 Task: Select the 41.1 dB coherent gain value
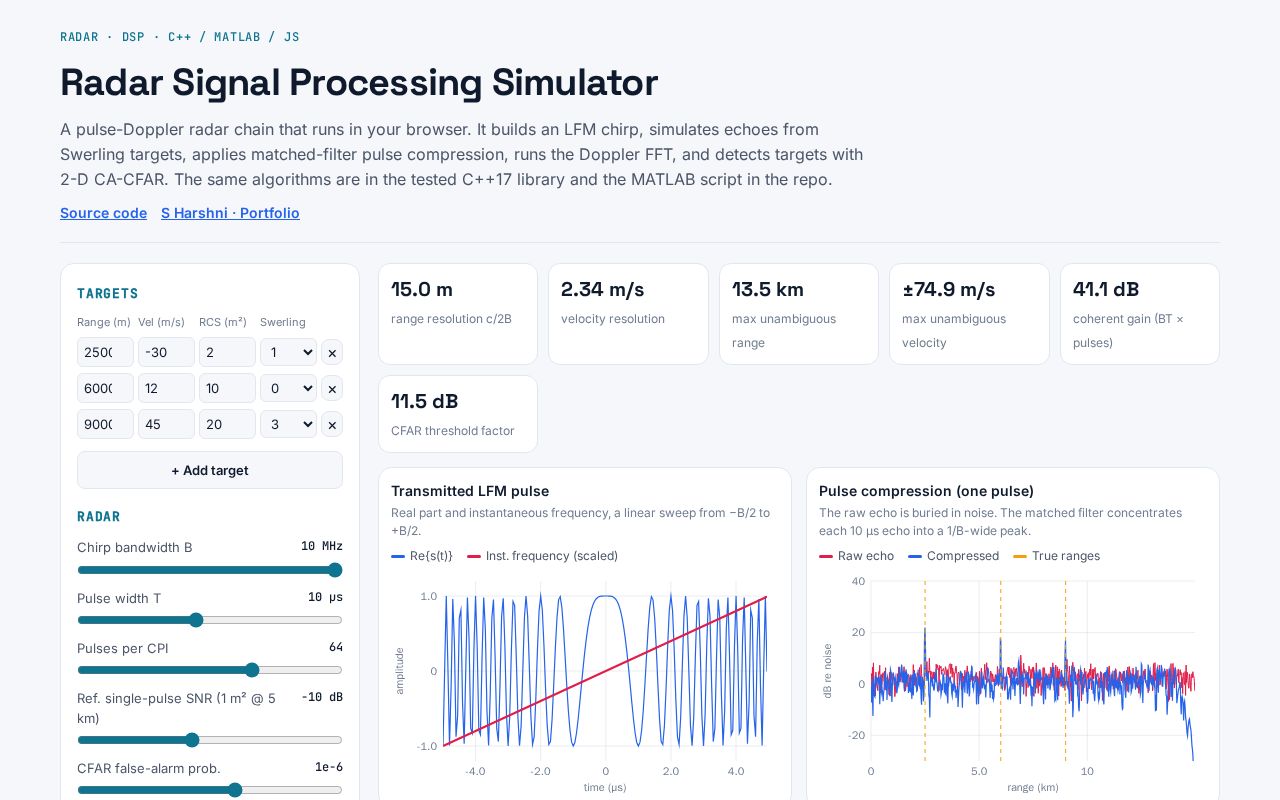(1106, 289)
